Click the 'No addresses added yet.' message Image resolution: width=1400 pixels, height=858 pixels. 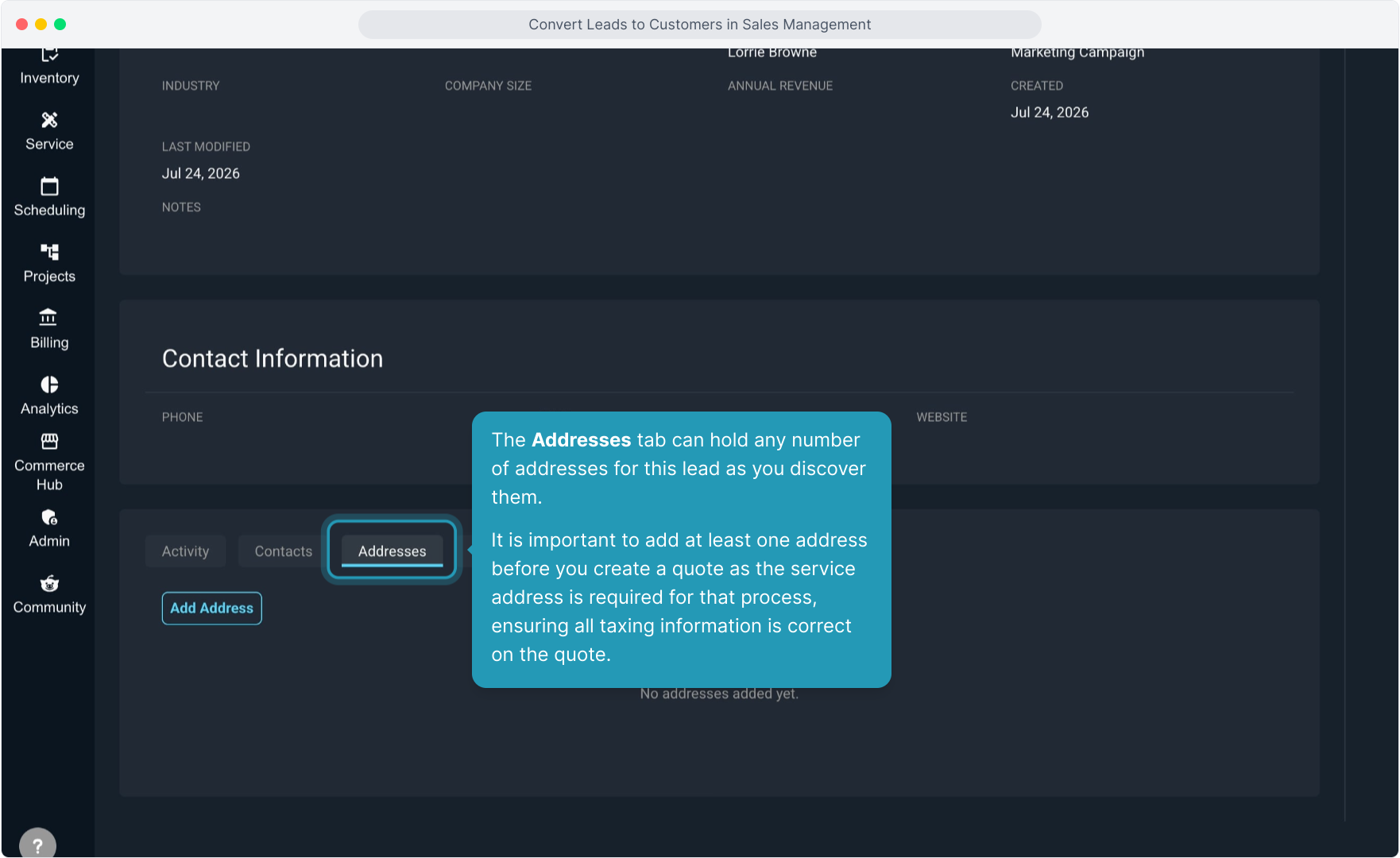(x=719, y=694)
